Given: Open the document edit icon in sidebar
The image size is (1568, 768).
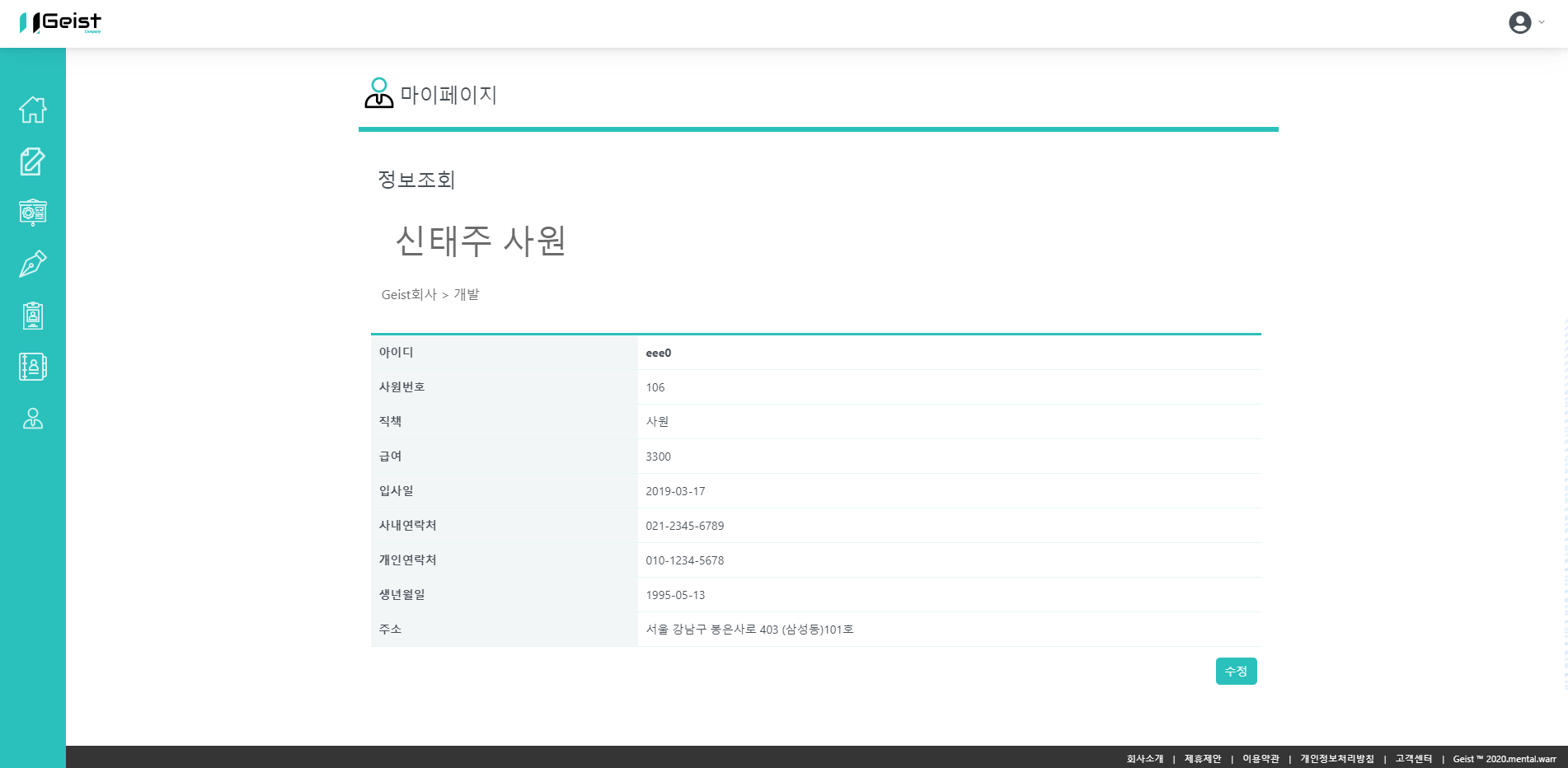Looking at the screenshot, I should pyautogui.click(x=32, y=162).
